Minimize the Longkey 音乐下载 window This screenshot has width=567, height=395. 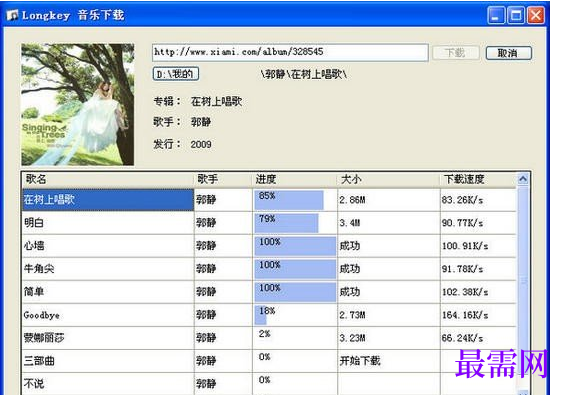(x=496, y=16)
